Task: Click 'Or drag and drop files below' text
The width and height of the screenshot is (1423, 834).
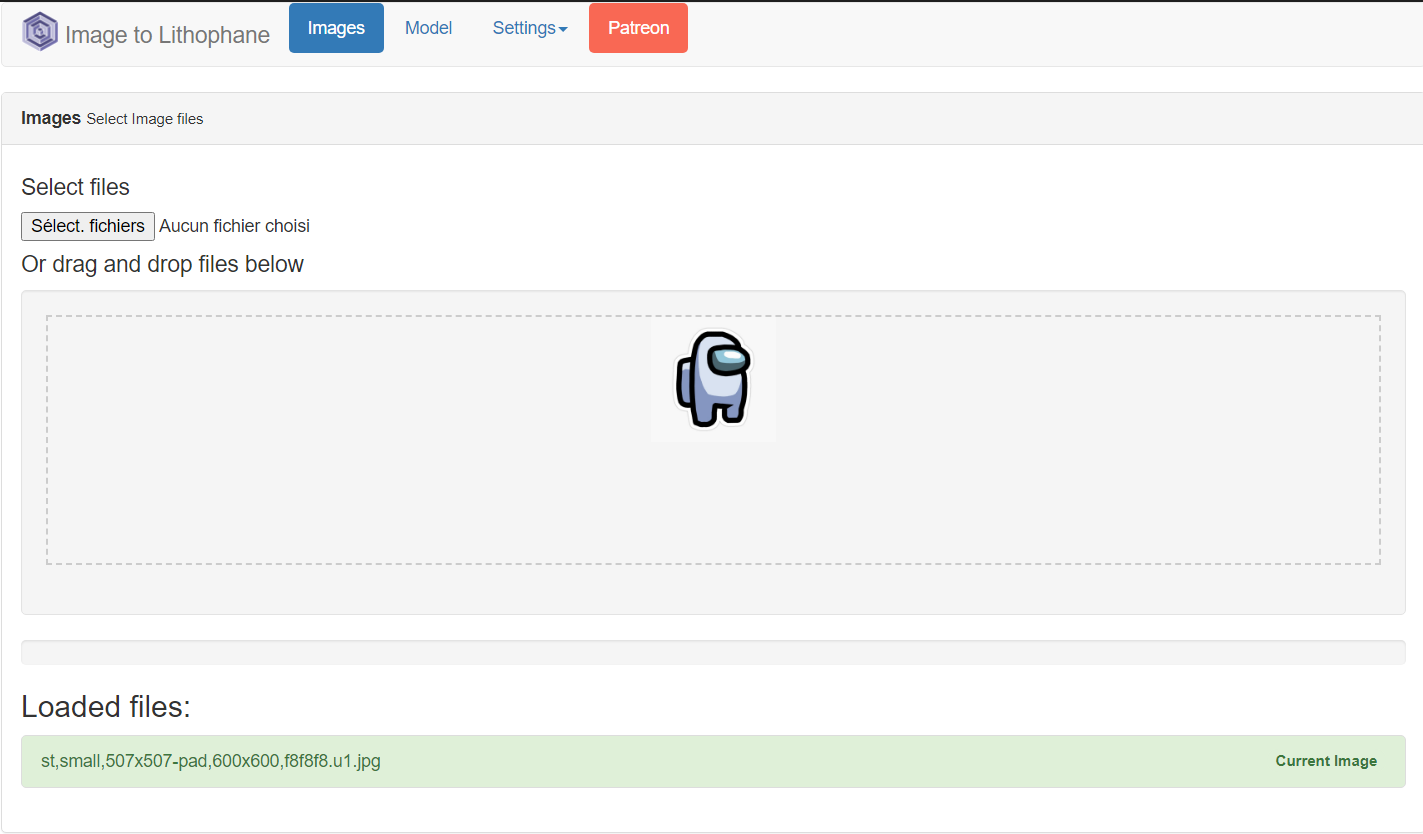Action: [x=162, y=264]
